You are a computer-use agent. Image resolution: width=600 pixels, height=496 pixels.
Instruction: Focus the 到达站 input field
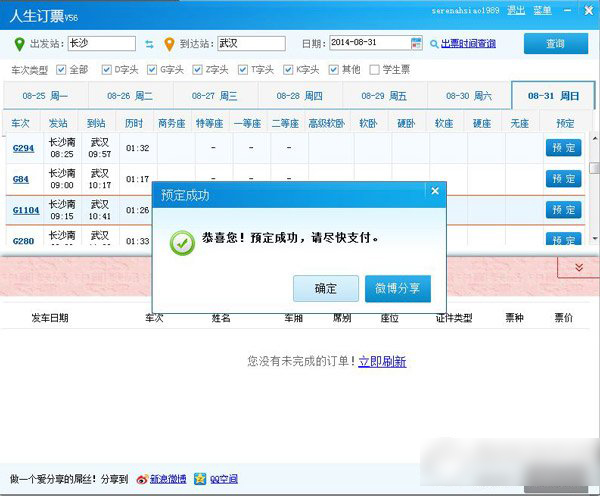point(251,43)
